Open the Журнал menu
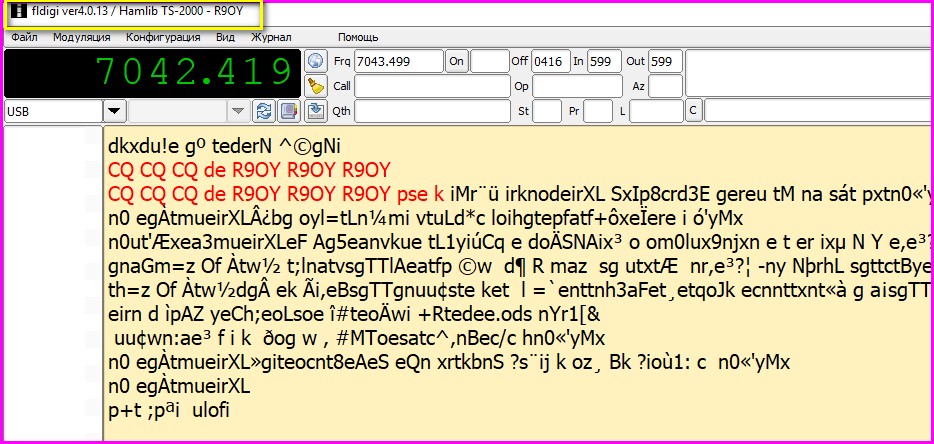 tap(271, 37)
